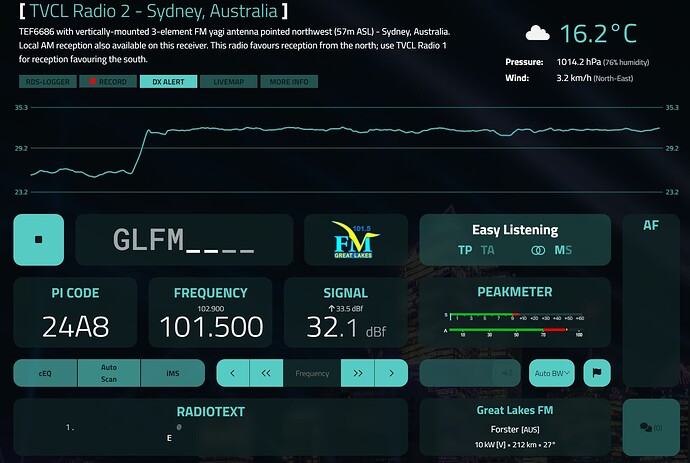Toggle the iMS filter
Image resolution: width=690 pixels, height=463 pixels.
coord(173,373)
